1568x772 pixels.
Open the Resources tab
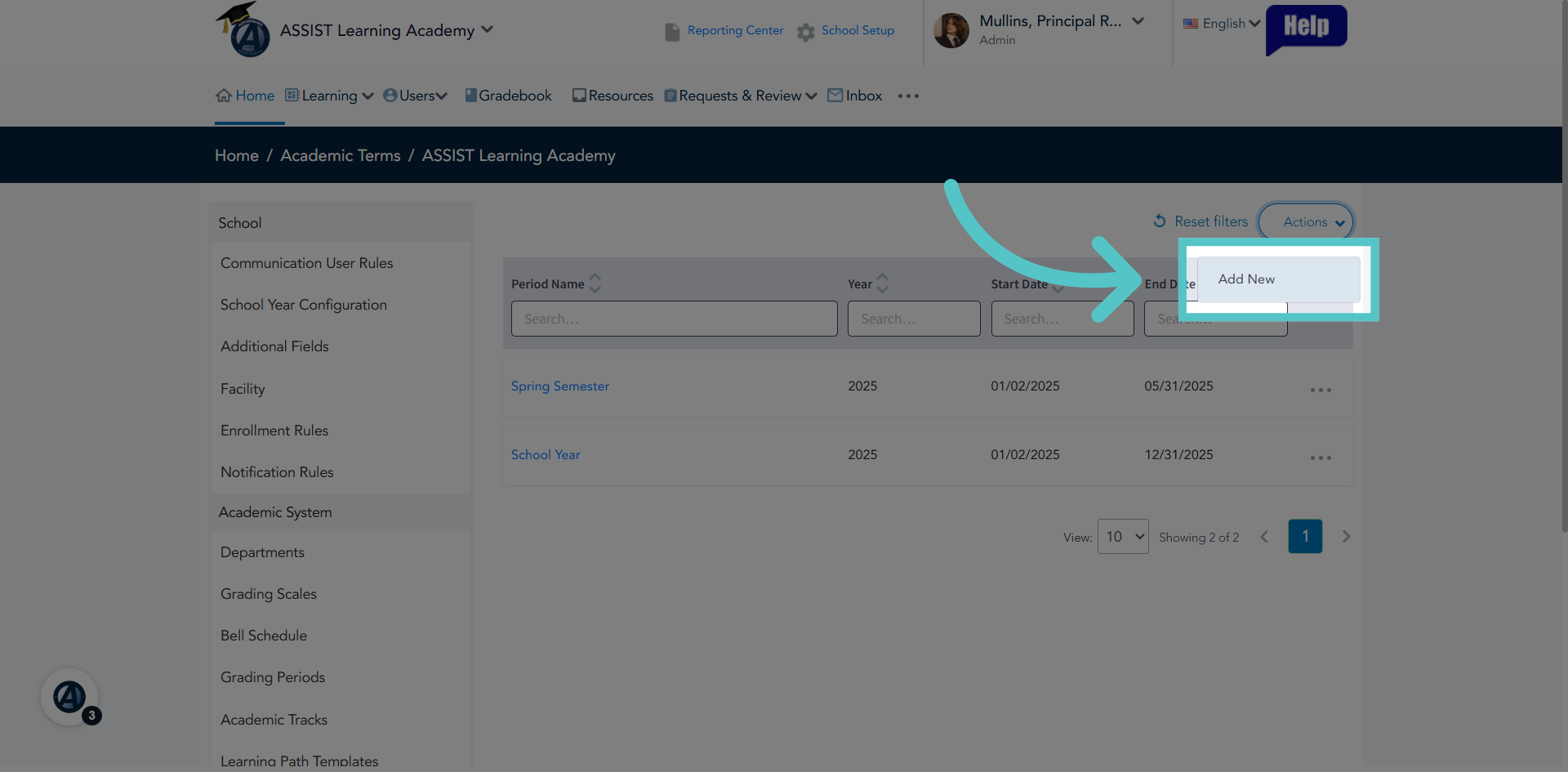(x=612, y=96)
